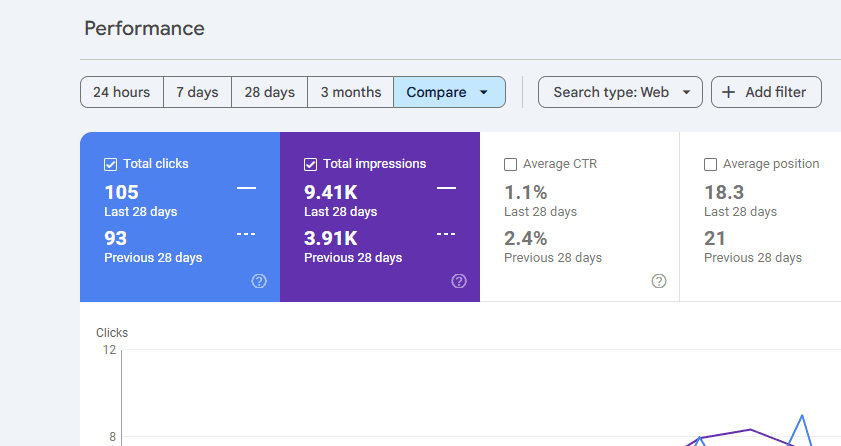Click dashed line legend beside 3.91K impressions
Viewport: 841px width, 446px height.
pyautogui.click(x=446, y=234)
